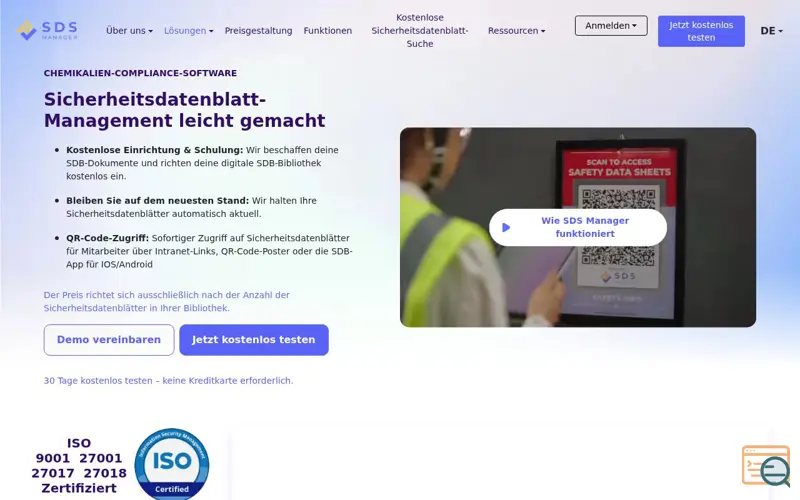The height and width of the screenshot is (500, 800).
Task: Click the play triangle icon on video
Action: click(x=506, y=227)
